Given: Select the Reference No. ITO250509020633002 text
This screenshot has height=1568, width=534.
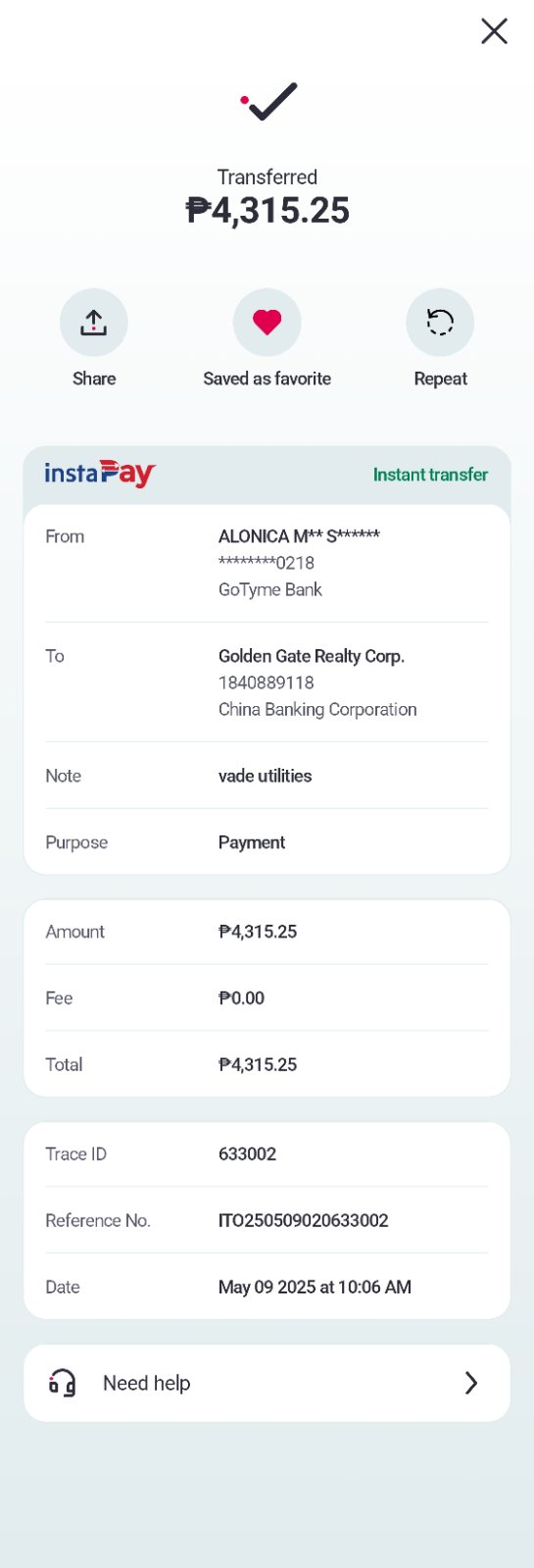Looking at the screenshot, I should (x=304, y=1220).
